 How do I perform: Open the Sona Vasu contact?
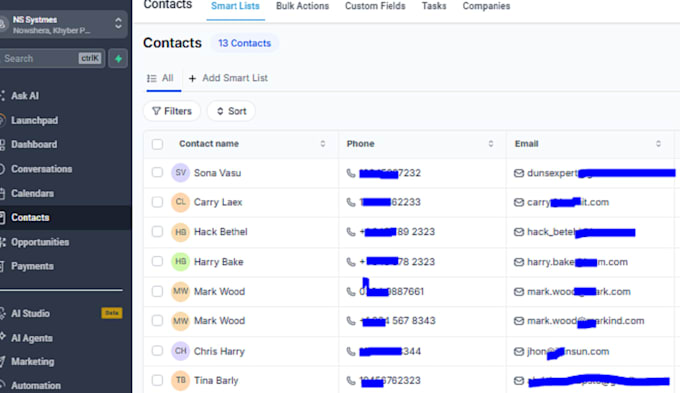point(217,173)
